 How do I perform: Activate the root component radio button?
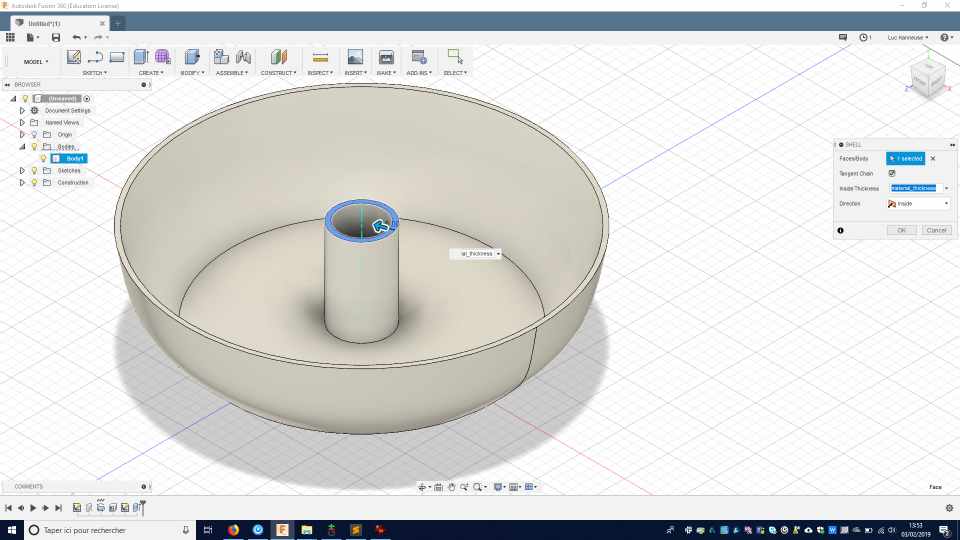click(x=87, y=99)
